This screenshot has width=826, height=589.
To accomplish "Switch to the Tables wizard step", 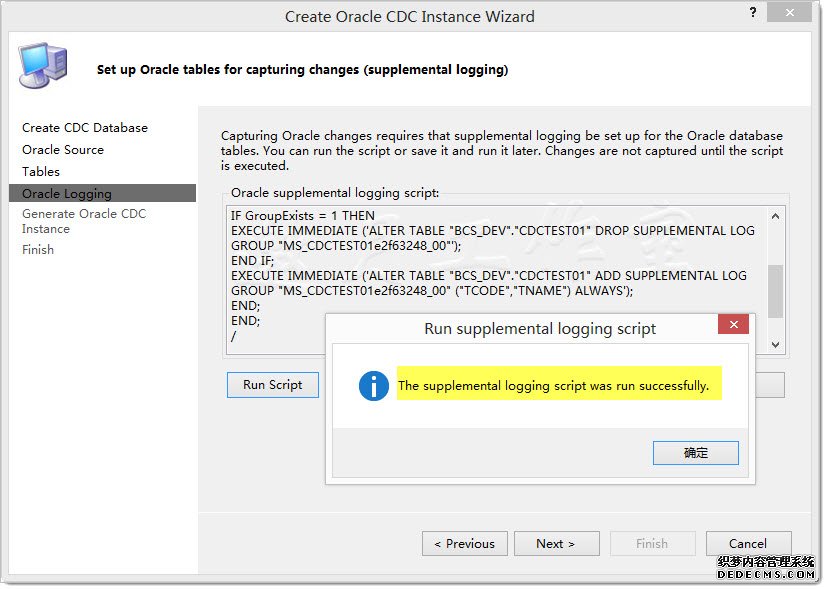I will pyautogui.click(x=41, y=172).
